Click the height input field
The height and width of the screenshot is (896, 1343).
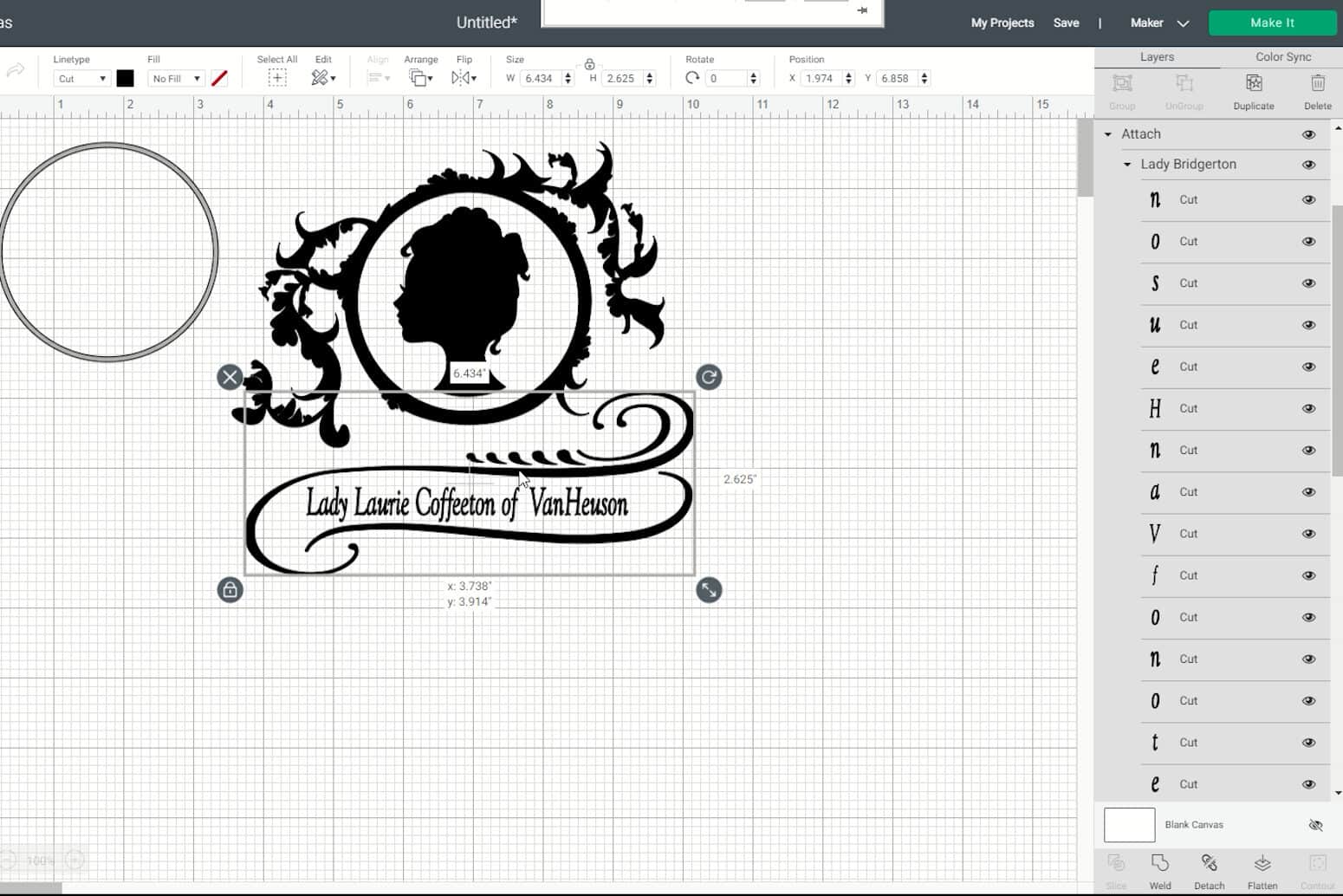coord(622,78)
